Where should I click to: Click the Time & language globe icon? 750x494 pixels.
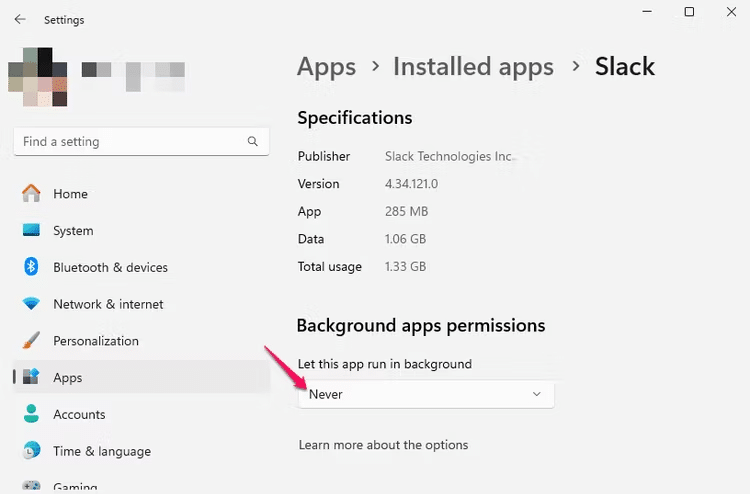tap(32, 451)
